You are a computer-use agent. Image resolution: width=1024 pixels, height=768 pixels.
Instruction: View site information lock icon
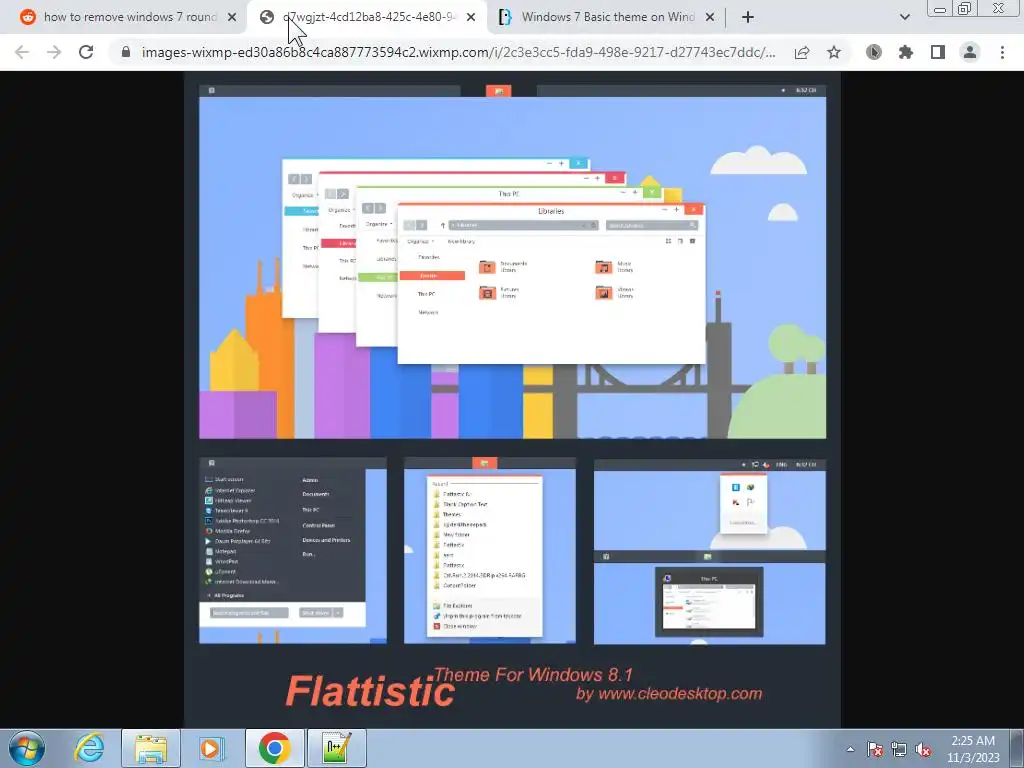click(126, 52)
